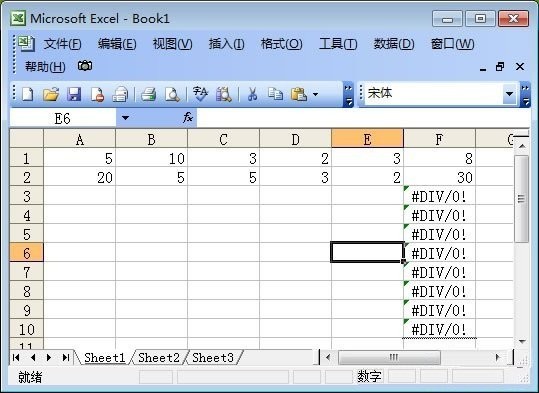Click the horizontal scrollbar thumb
This screenshot has height=393, width=539.
point(389,358)
